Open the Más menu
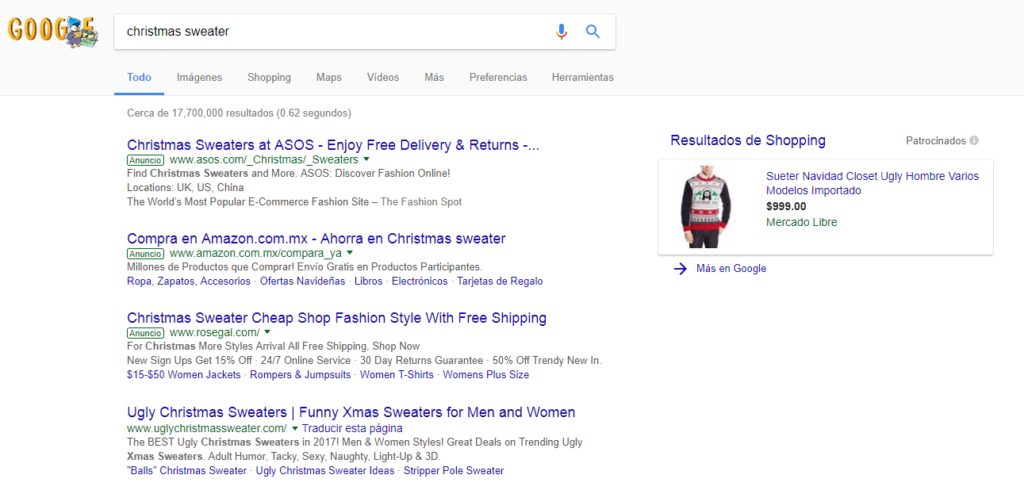The width and height of the screenshot is (1024, 494). 434,77
